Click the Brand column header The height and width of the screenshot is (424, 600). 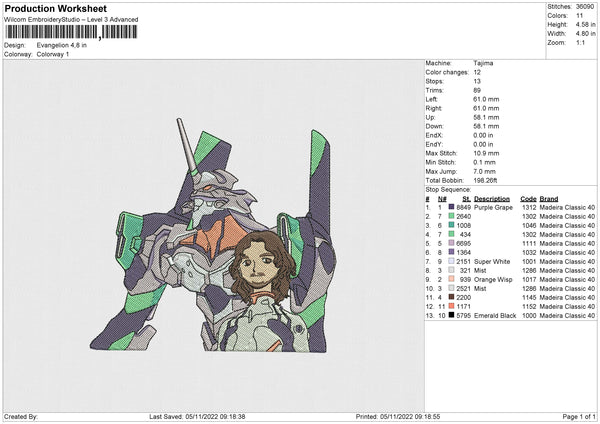coord(549,199)
